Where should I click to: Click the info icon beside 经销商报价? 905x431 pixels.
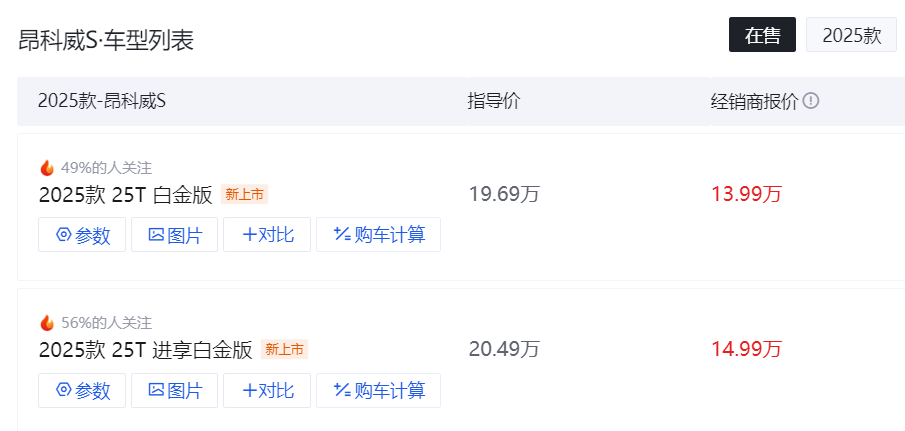[811, 102]
